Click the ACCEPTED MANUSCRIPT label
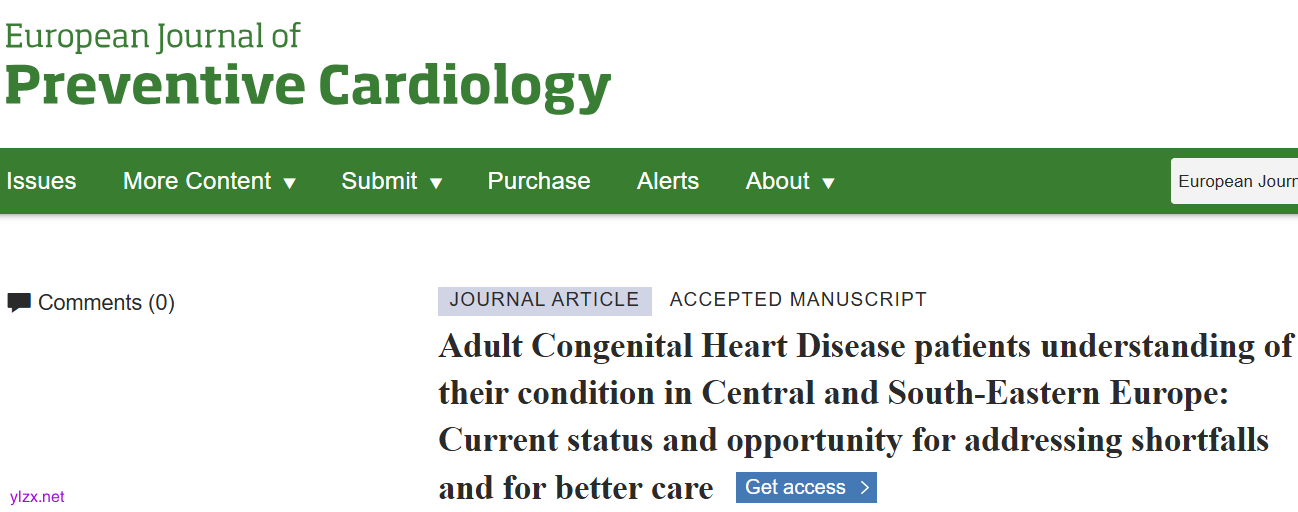The image size is (1298, 512). [798, 300]
